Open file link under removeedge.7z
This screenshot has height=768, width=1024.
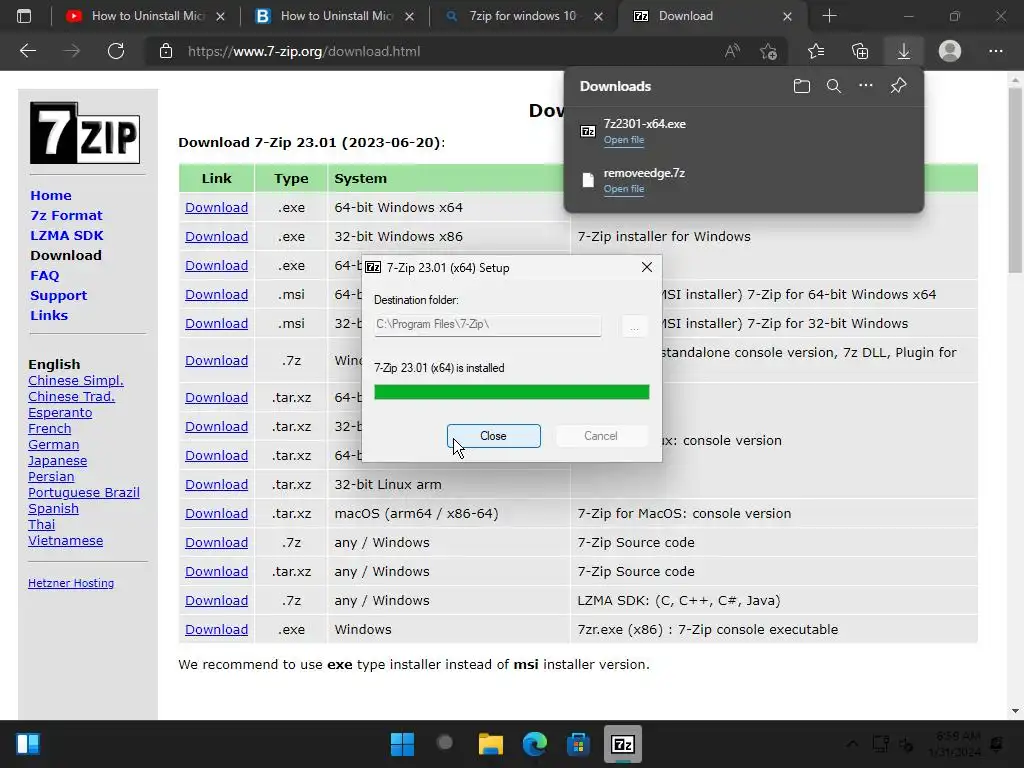(624, 189)
